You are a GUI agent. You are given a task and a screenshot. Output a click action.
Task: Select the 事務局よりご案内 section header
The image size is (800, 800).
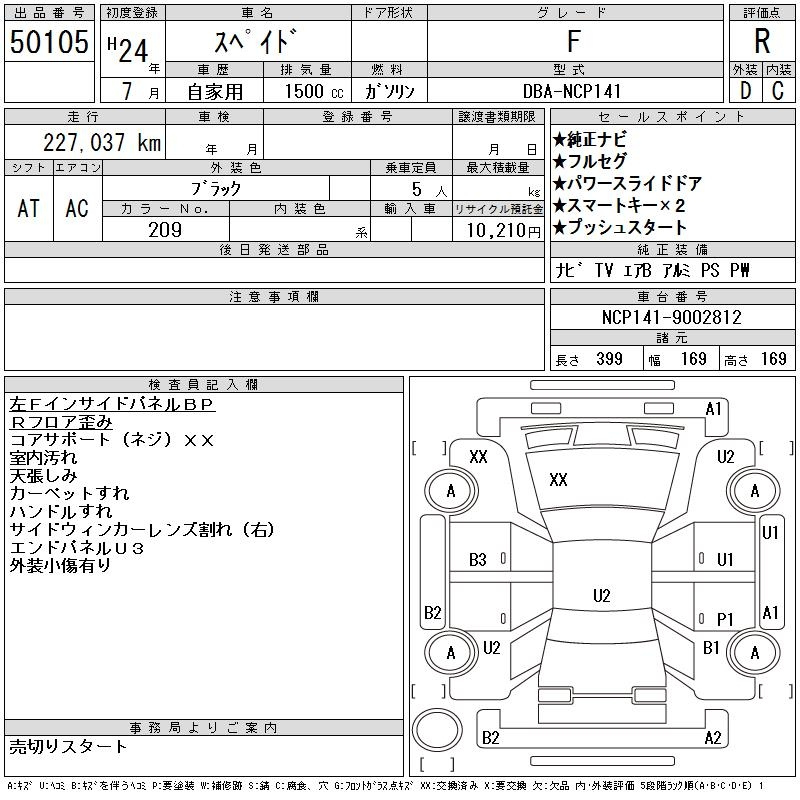204,728
